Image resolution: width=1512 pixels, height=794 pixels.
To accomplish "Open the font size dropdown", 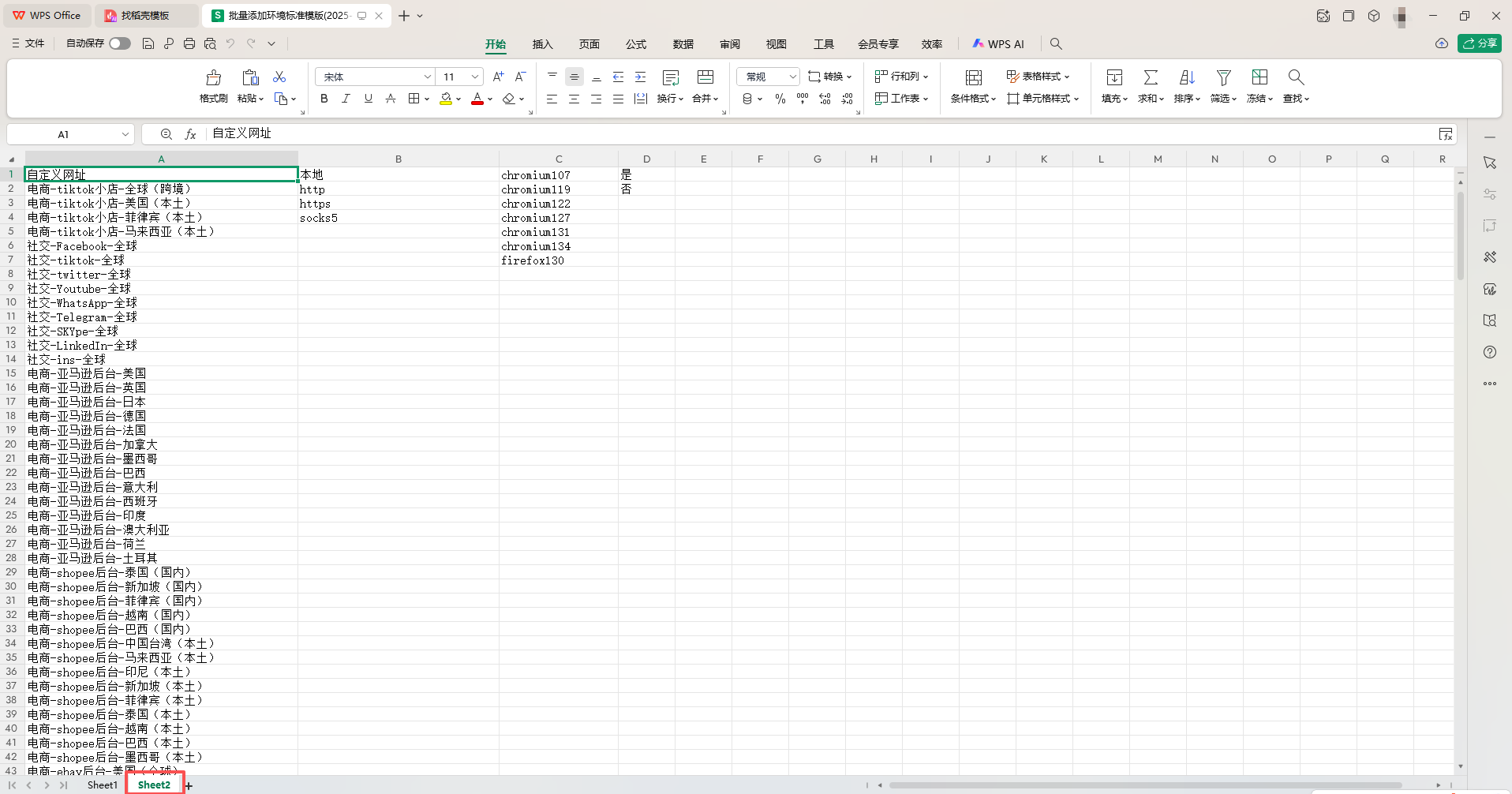I will [x=475, y=77].
